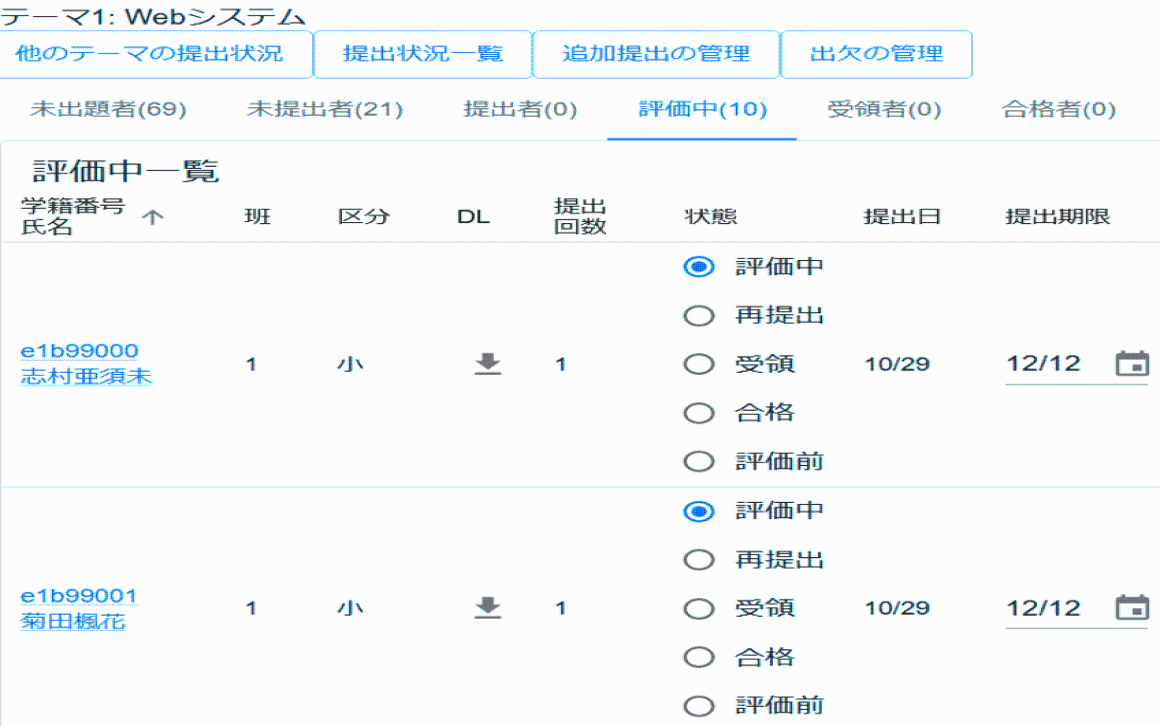Click the 提出期限 column header
The height and width of the screenshot is (726, 1160).
click(x=1058, y=217)
